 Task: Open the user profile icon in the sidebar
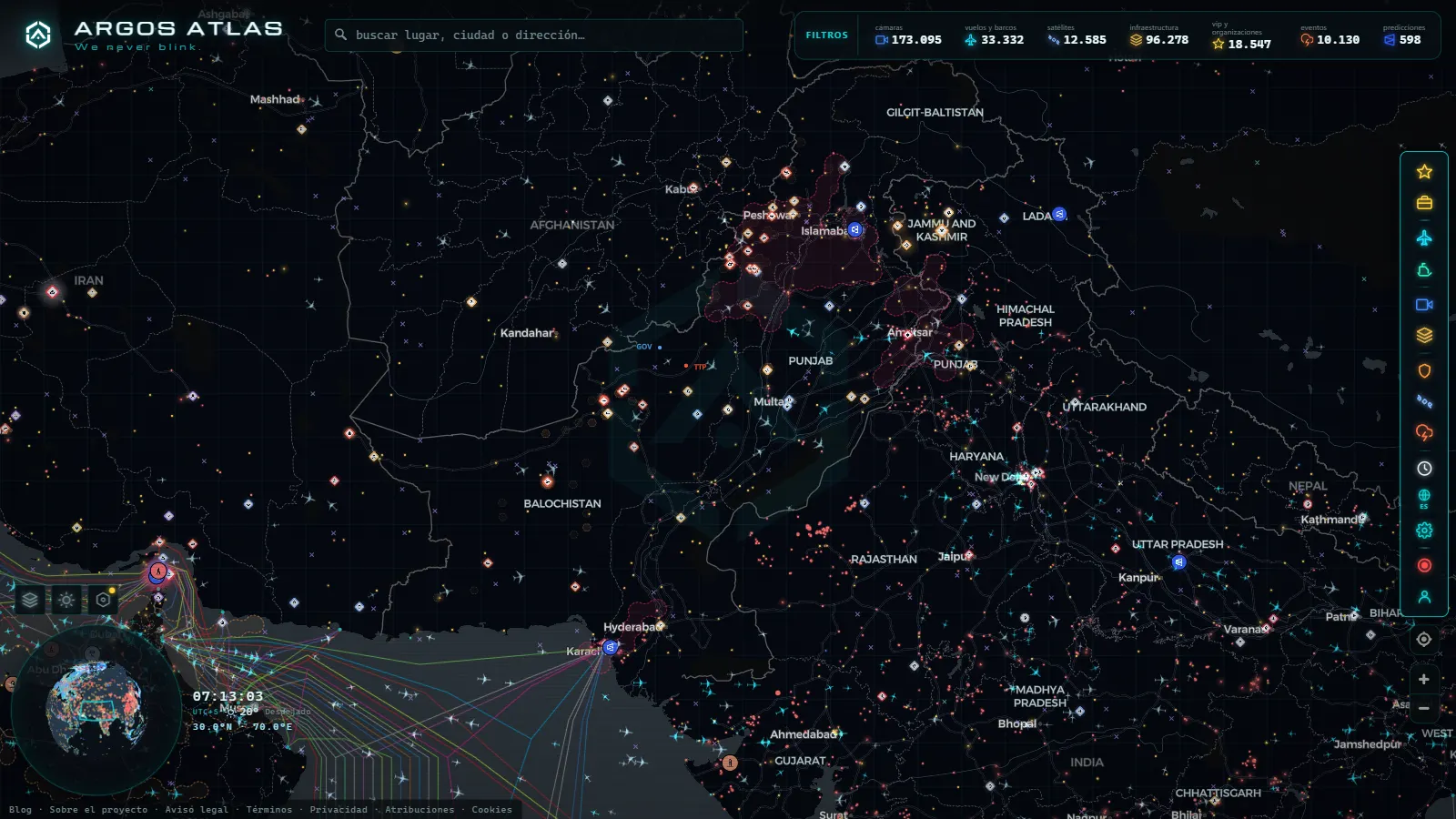1424,597
